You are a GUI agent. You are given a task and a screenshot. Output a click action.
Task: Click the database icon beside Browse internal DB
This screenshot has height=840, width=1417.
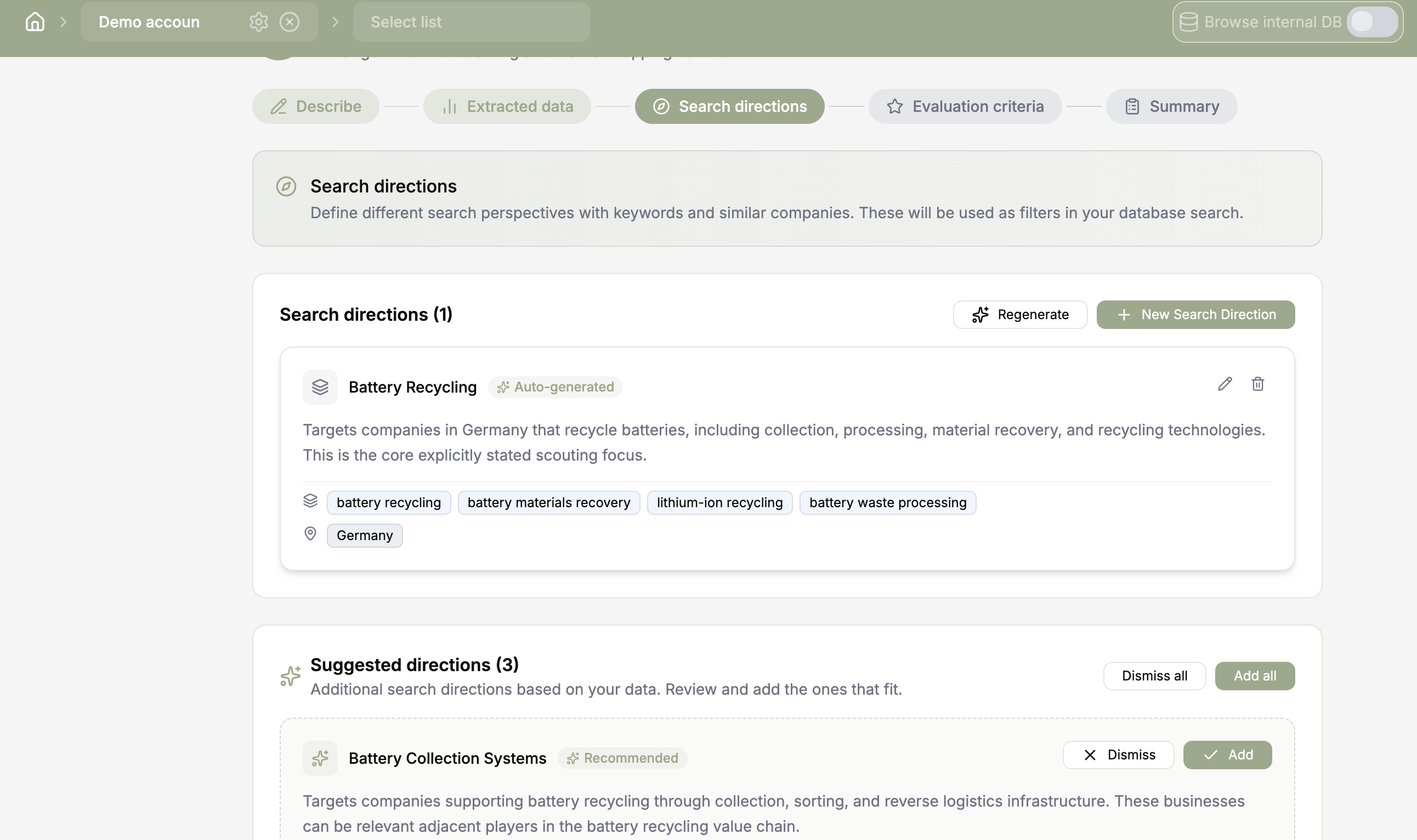[1188, 21]
